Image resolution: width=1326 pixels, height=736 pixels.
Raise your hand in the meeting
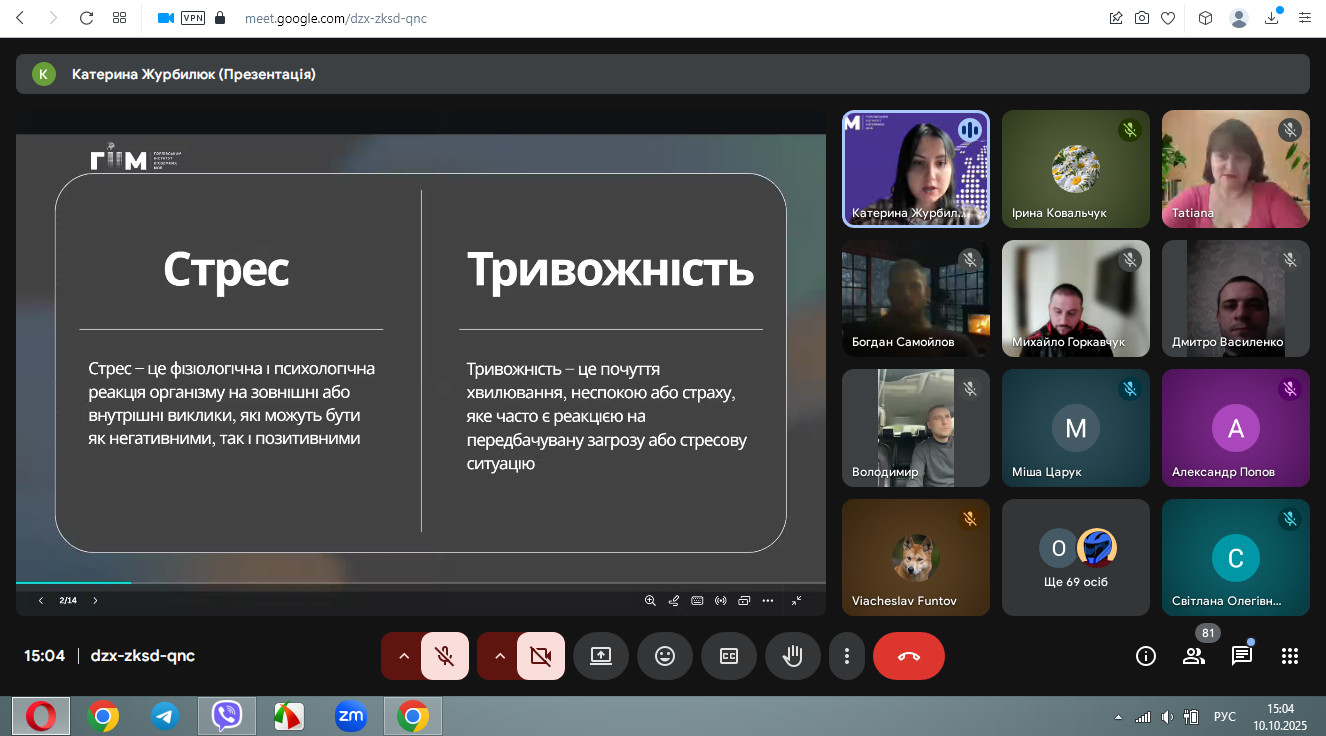click(792, 656)
